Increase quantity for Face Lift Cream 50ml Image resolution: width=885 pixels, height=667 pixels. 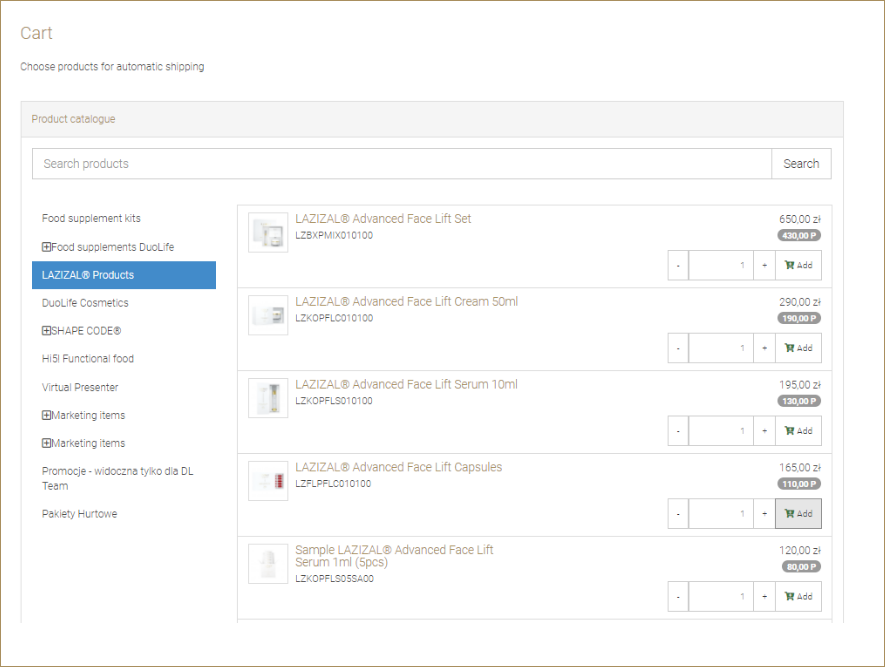pyautogui.click(x=765, y=348)
